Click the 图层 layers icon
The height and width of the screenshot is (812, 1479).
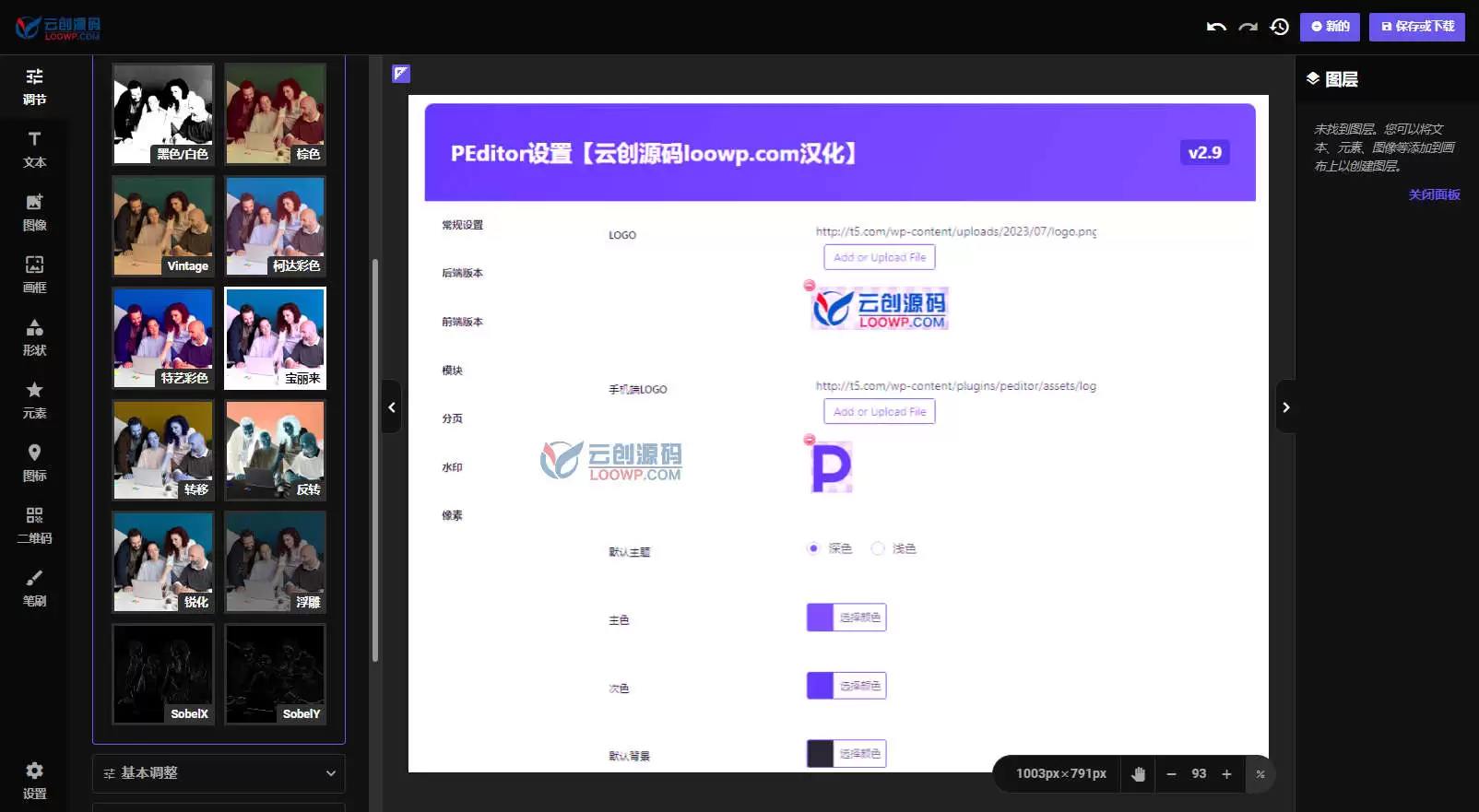[x=1313, y=79]
